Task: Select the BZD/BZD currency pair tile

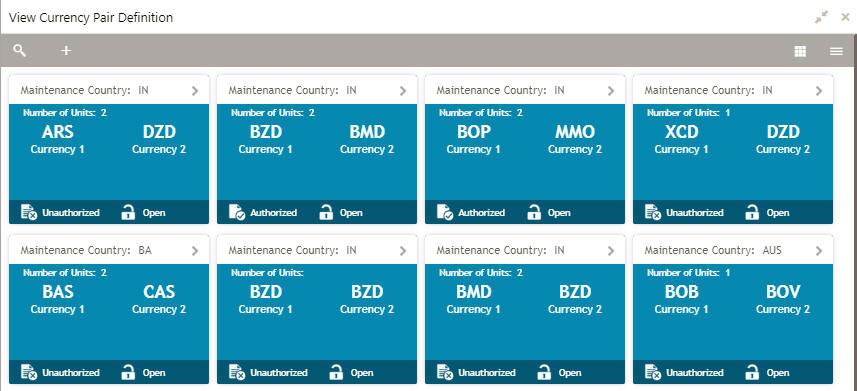Action: pyautogui.click(x=317, y=312)
